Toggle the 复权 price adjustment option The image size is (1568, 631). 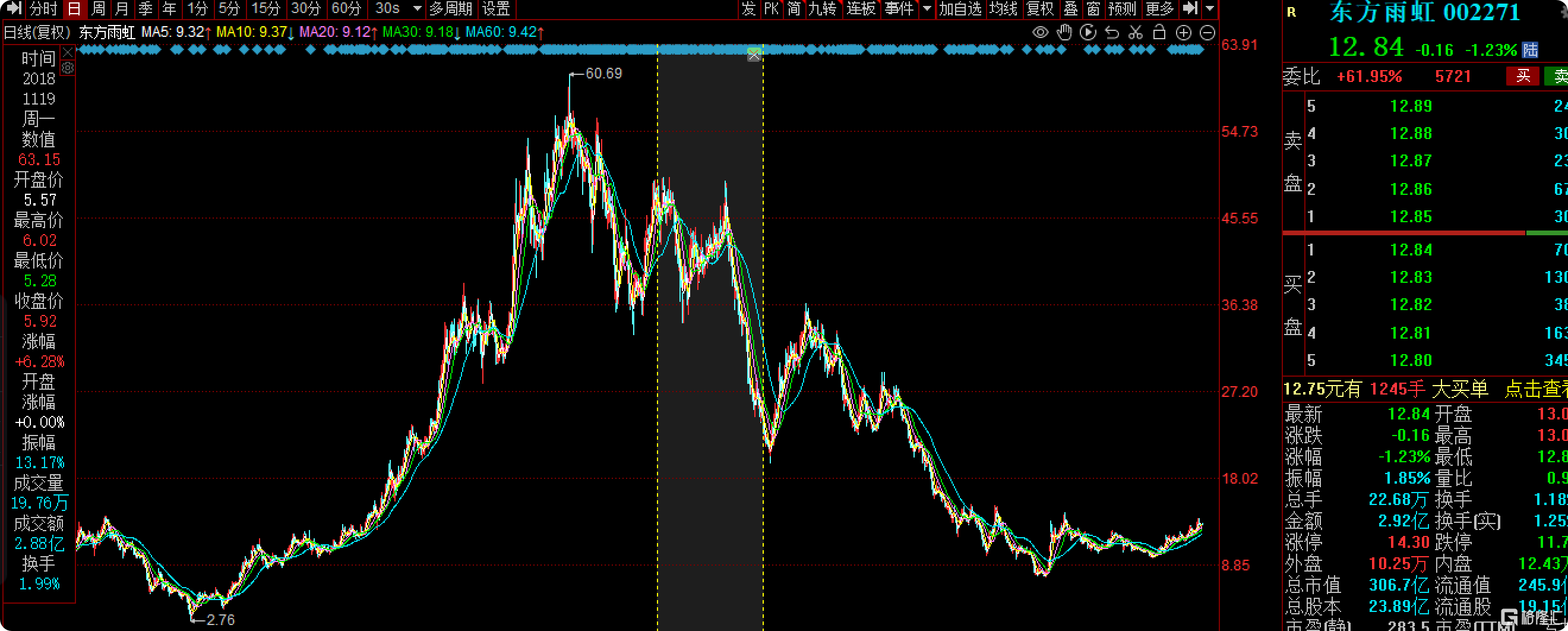[1039, 8]
